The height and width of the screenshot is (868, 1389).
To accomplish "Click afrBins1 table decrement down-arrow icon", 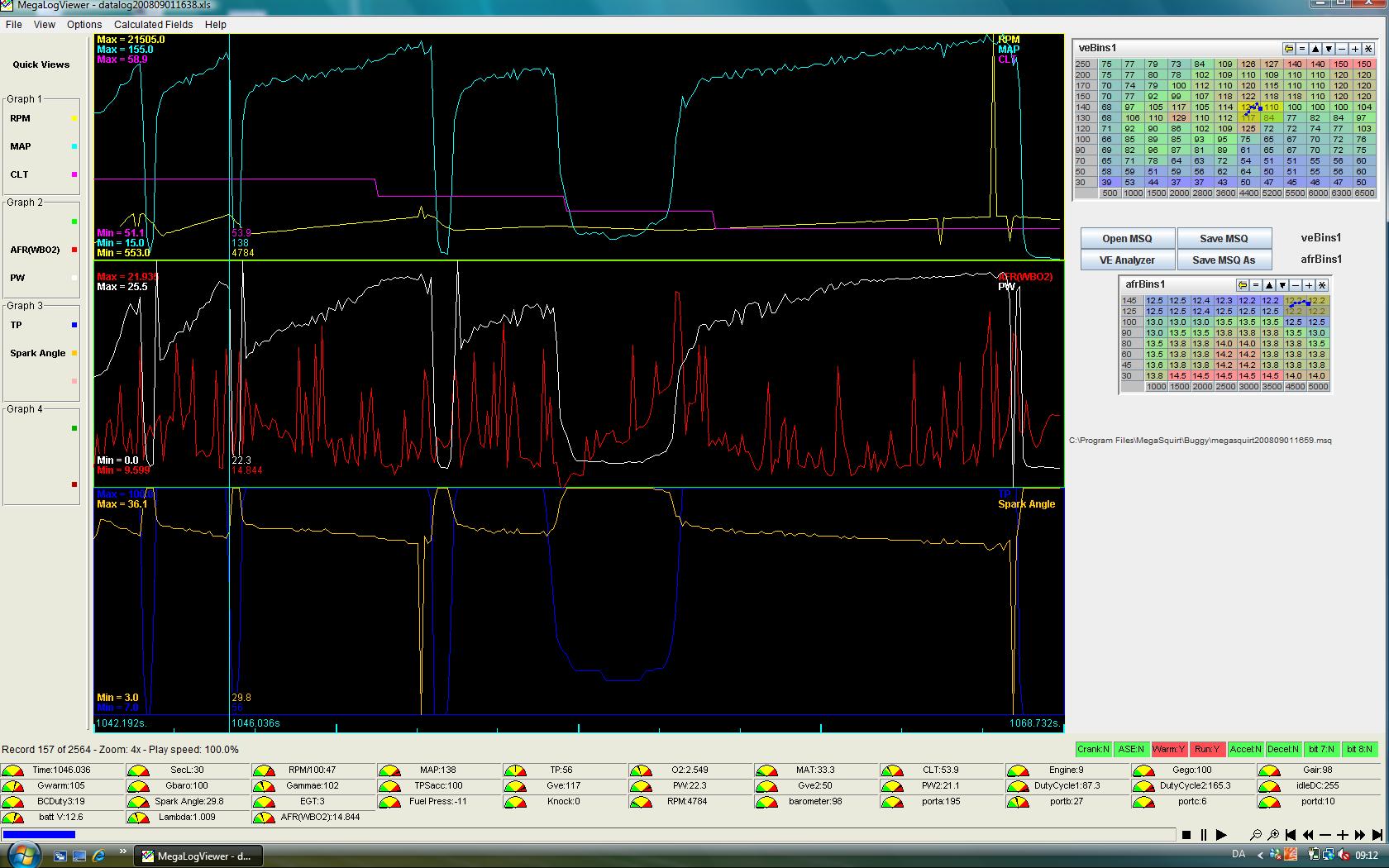I will click(x=1282, y=285).
